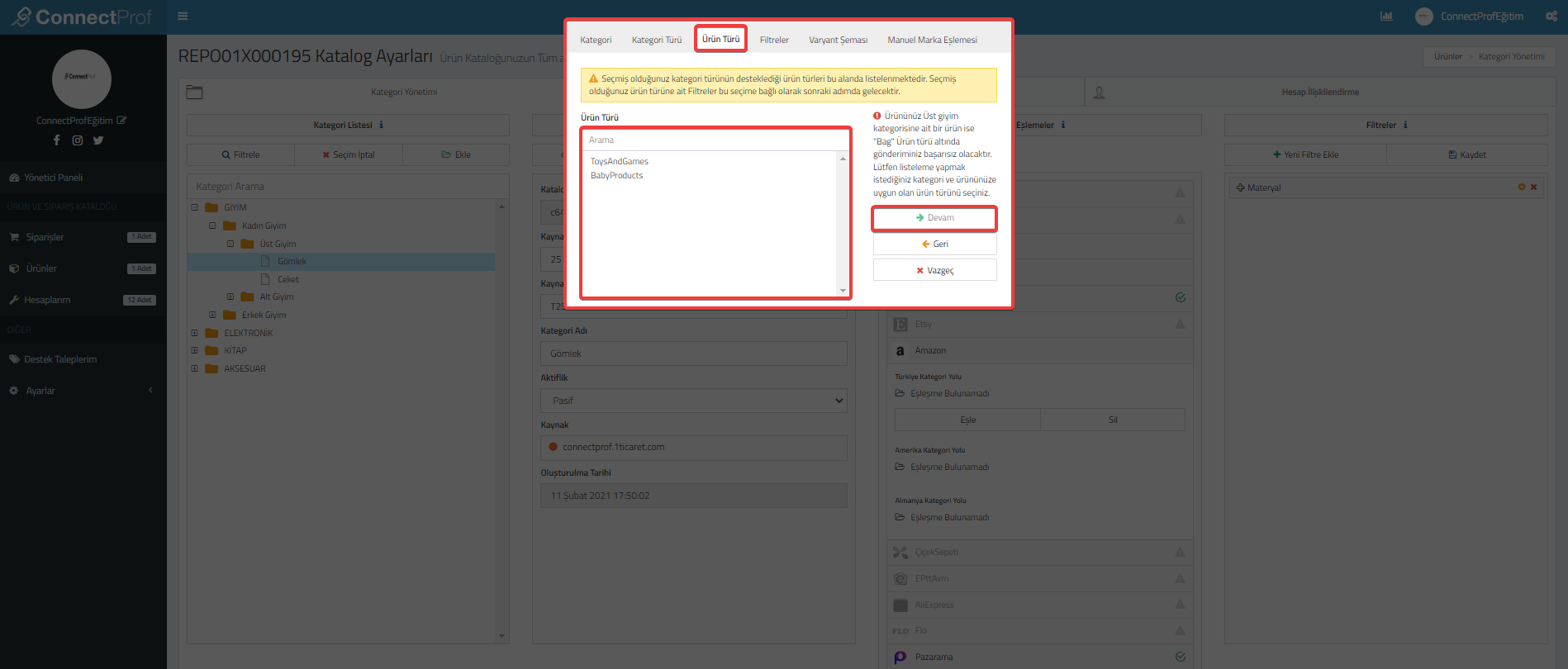Click Yeni Filtre Ekle button
Screen dimensions: 1568x669
coord(1305,155)
